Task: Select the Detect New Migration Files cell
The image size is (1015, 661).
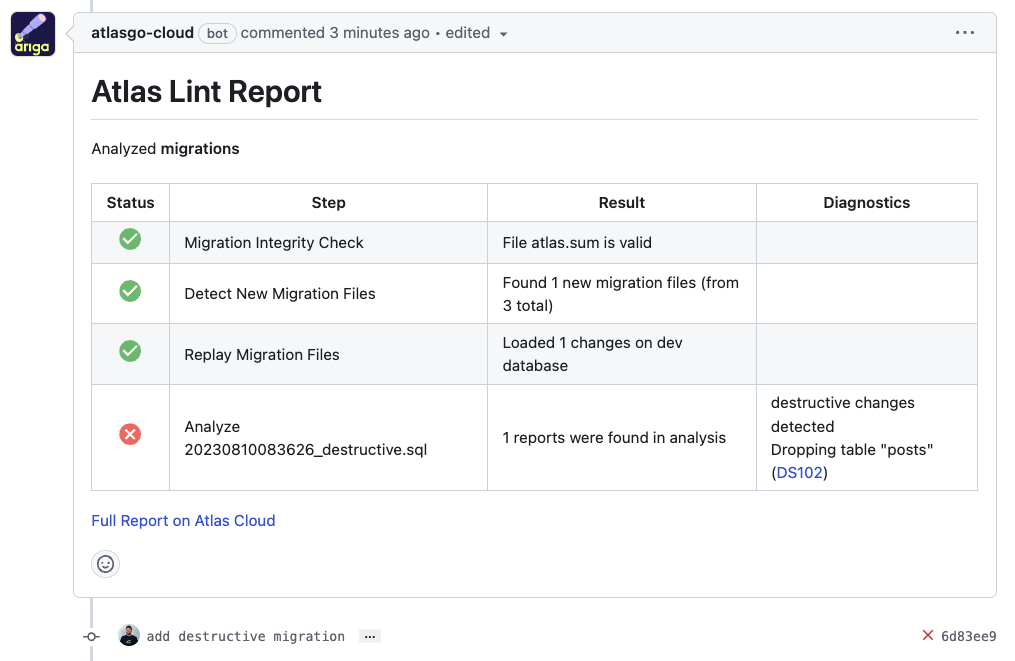Action: (x=328, y=294)
